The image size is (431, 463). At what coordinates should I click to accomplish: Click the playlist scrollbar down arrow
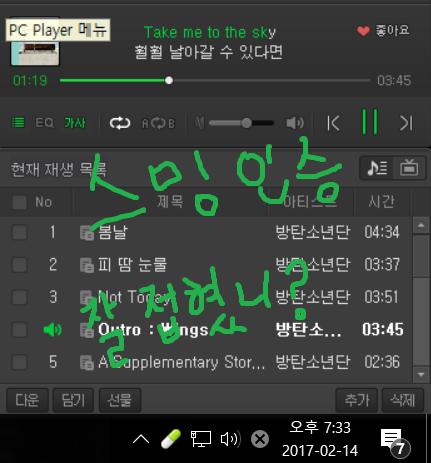(x=421, y=374)
